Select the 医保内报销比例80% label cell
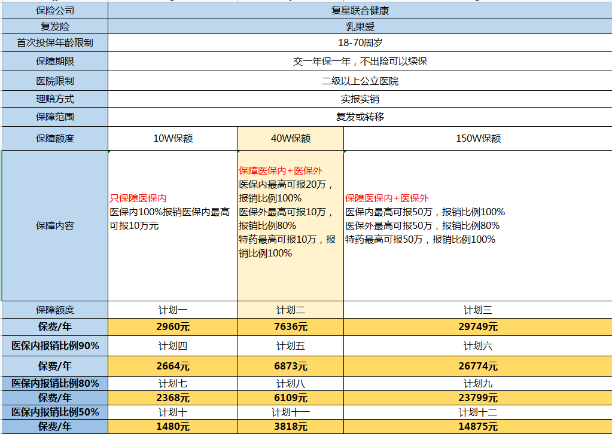This screenshot has width=612, height=434. click(55, 383)
